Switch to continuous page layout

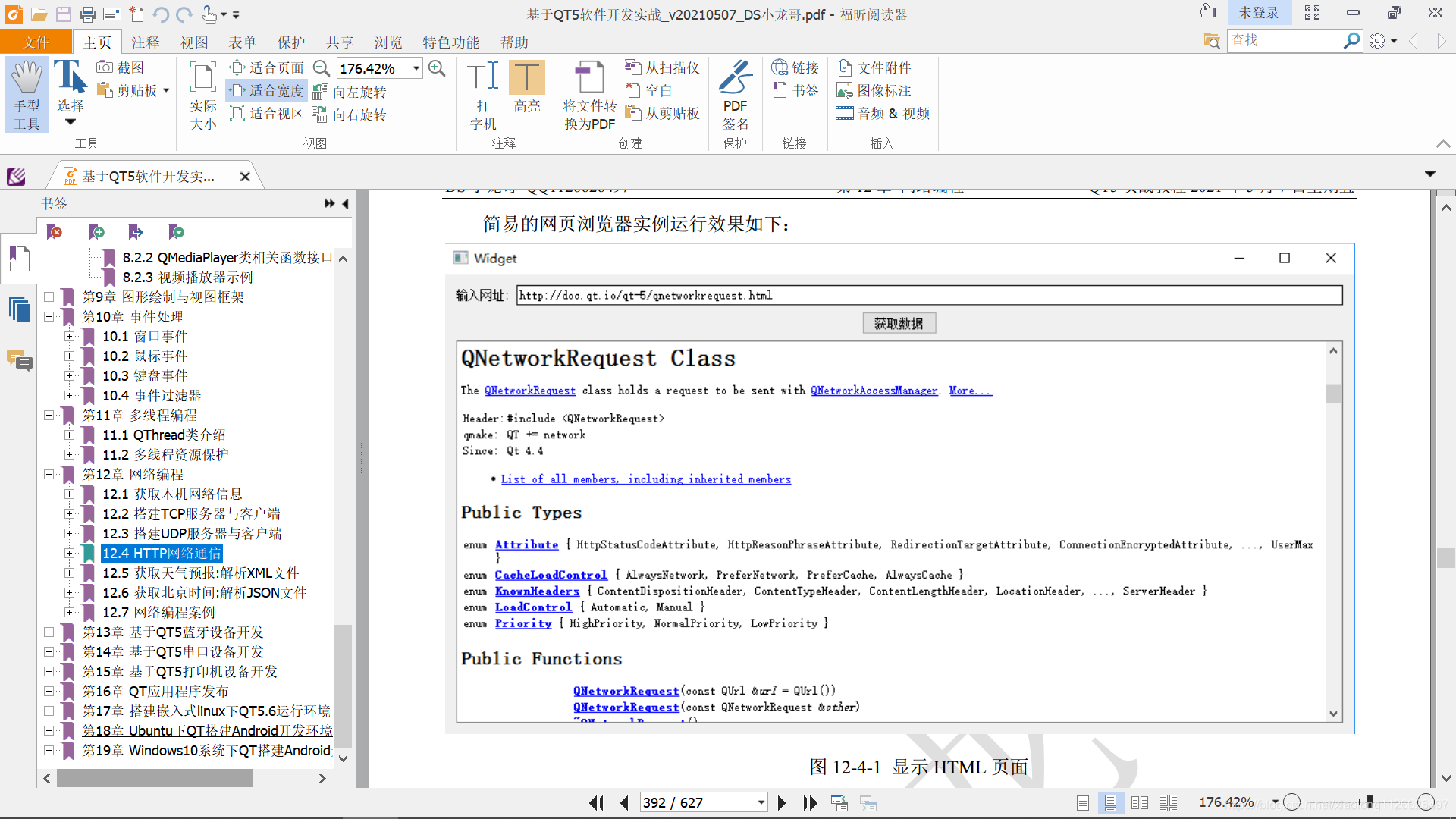coord(1110,802)
